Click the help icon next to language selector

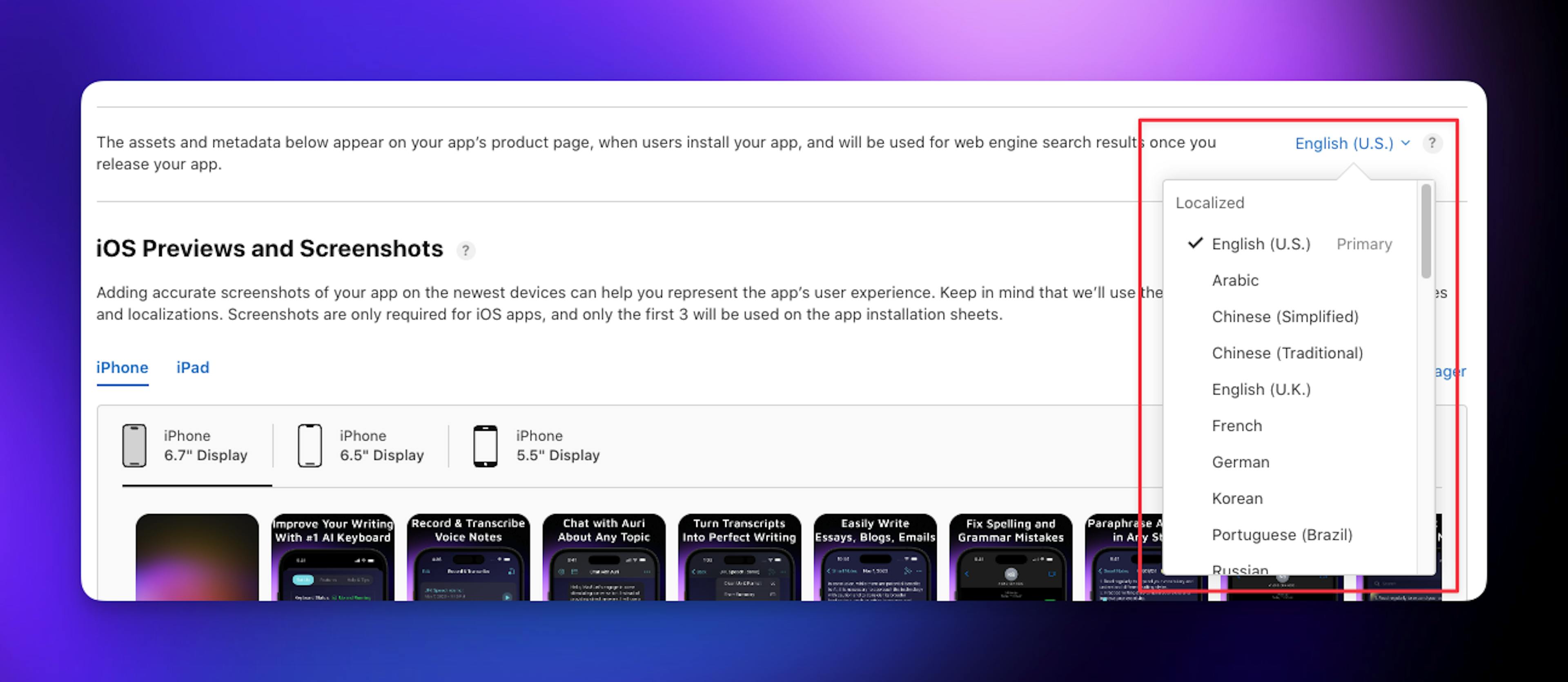point(1432,143)
